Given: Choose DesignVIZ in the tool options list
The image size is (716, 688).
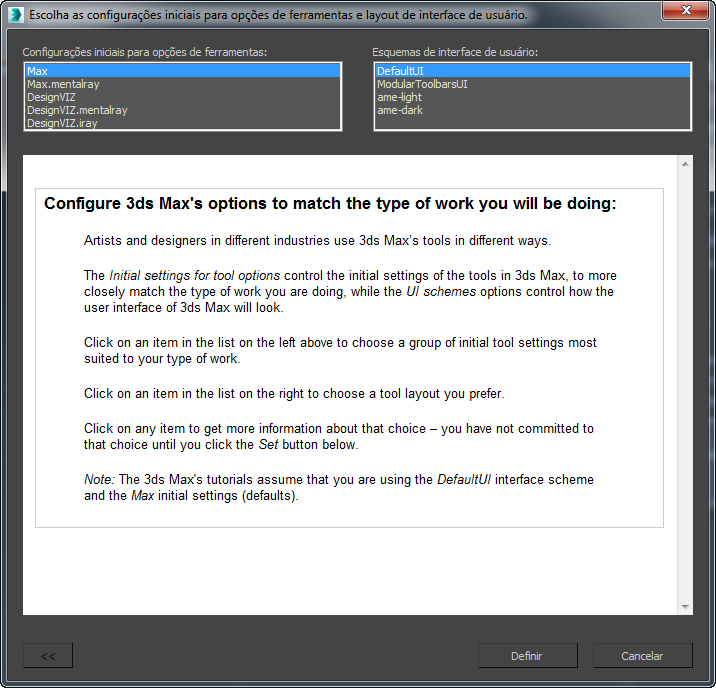Looking at the screenshot, I should click(x=183, y=97).
